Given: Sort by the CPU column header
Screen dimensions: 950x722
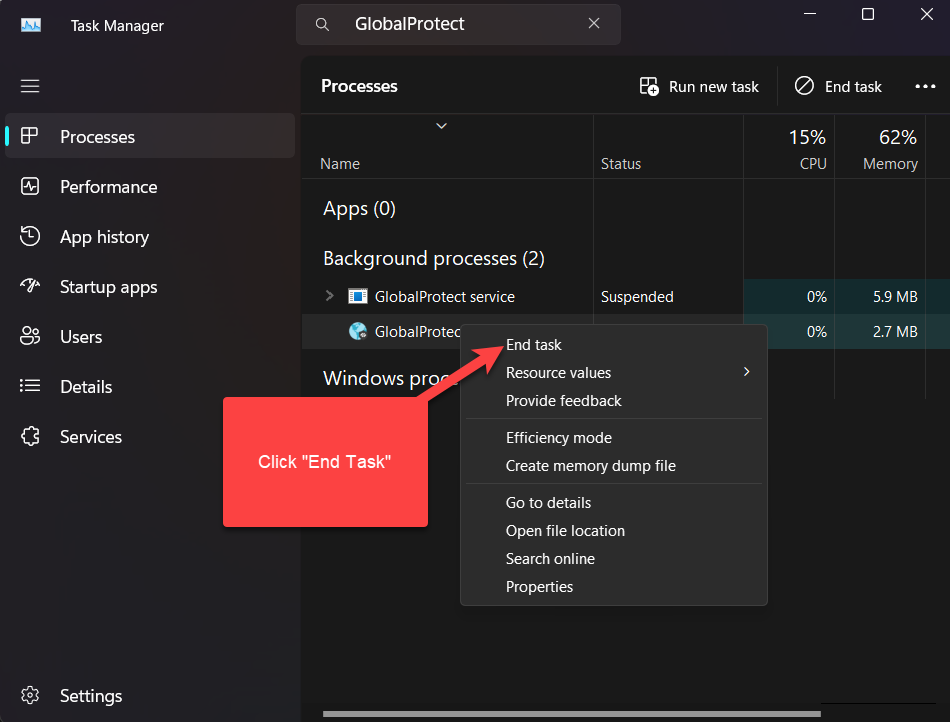Looking at the screenshot, I should point(810,150).
